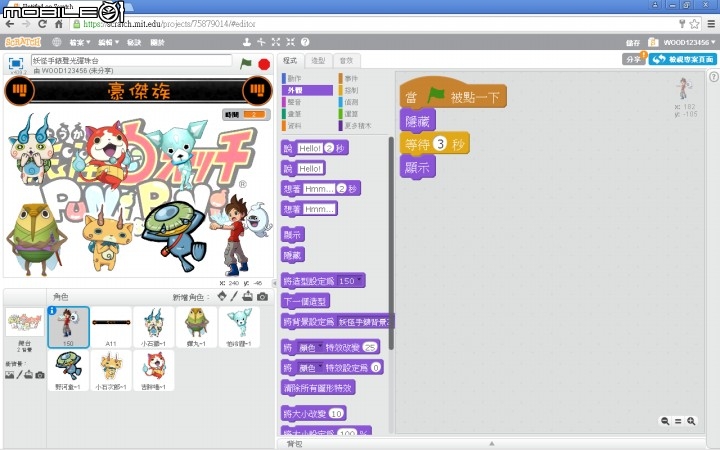Select sprite 野河童~1 thumbnail
This screenshot has width=720, height=450.
pos(68,371)
